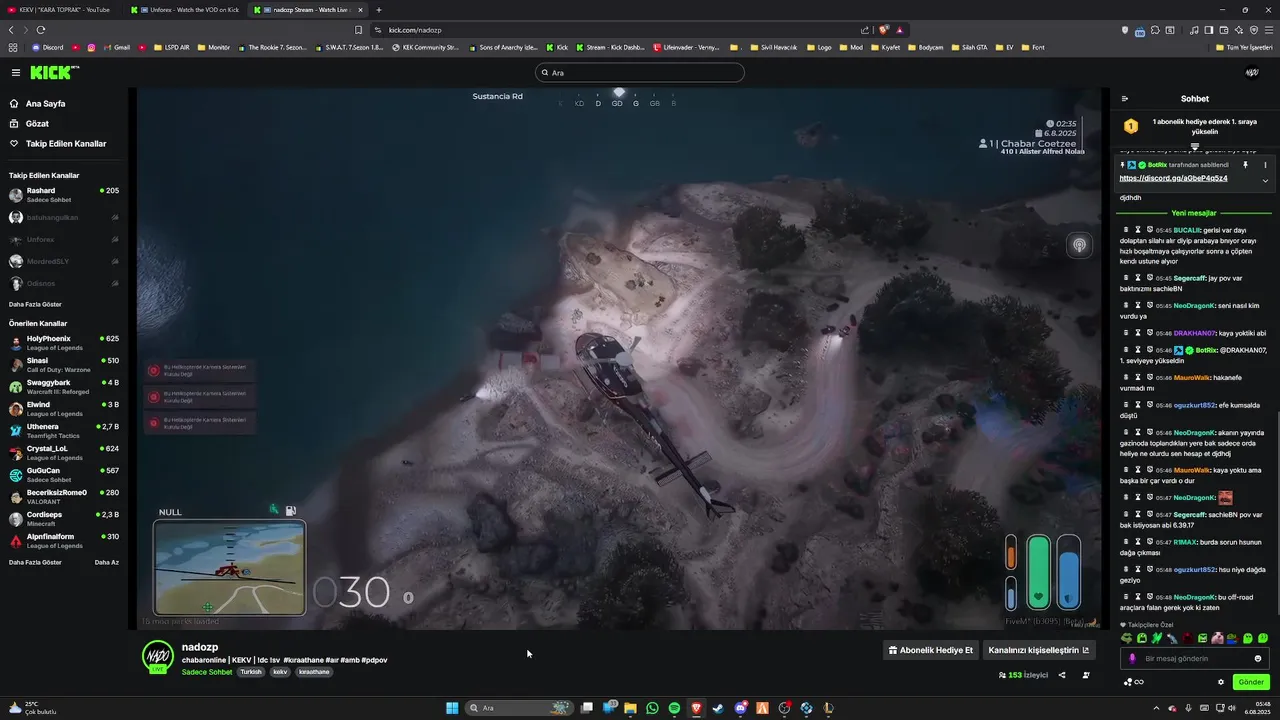
Task: Share the stream with the share icon
Action: coord(1062,675)
